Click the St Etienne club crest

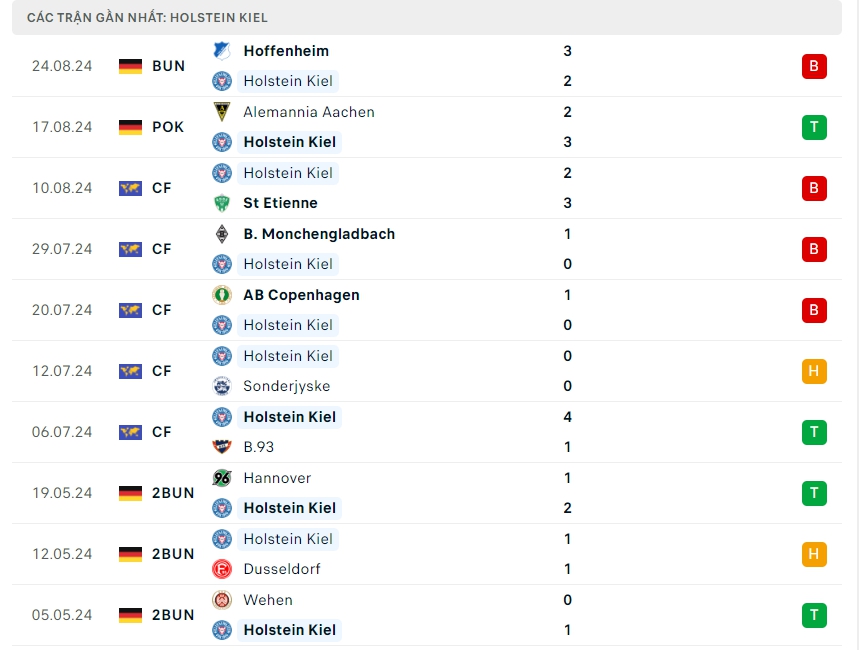pos(222,203)
